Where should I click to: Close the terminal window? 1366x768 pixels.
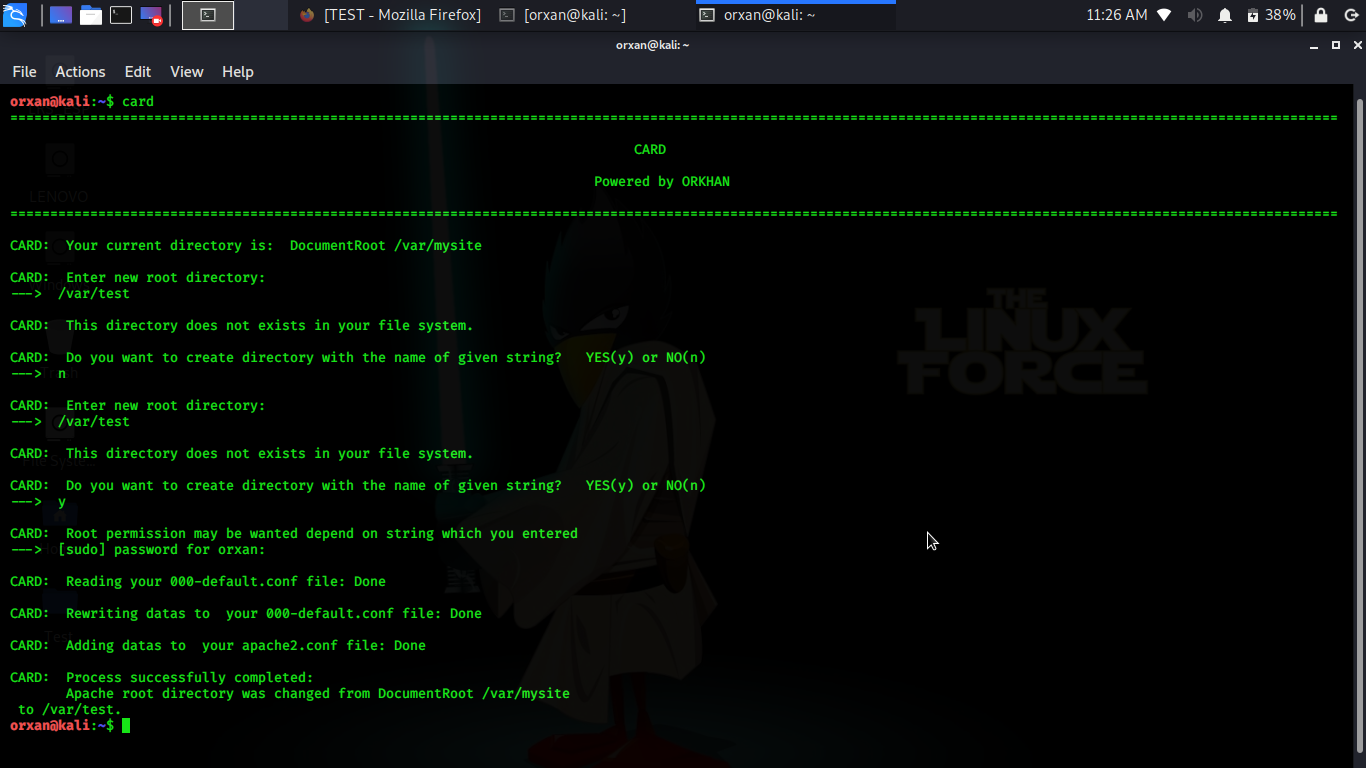(x=1355, y=45)
